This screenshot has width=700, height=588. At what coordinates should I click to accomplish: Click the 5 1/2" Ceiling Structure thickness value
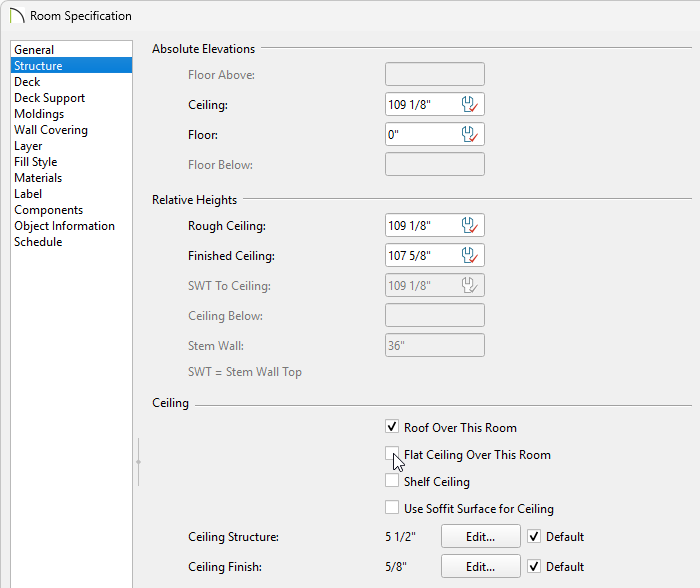coord(400,537)
